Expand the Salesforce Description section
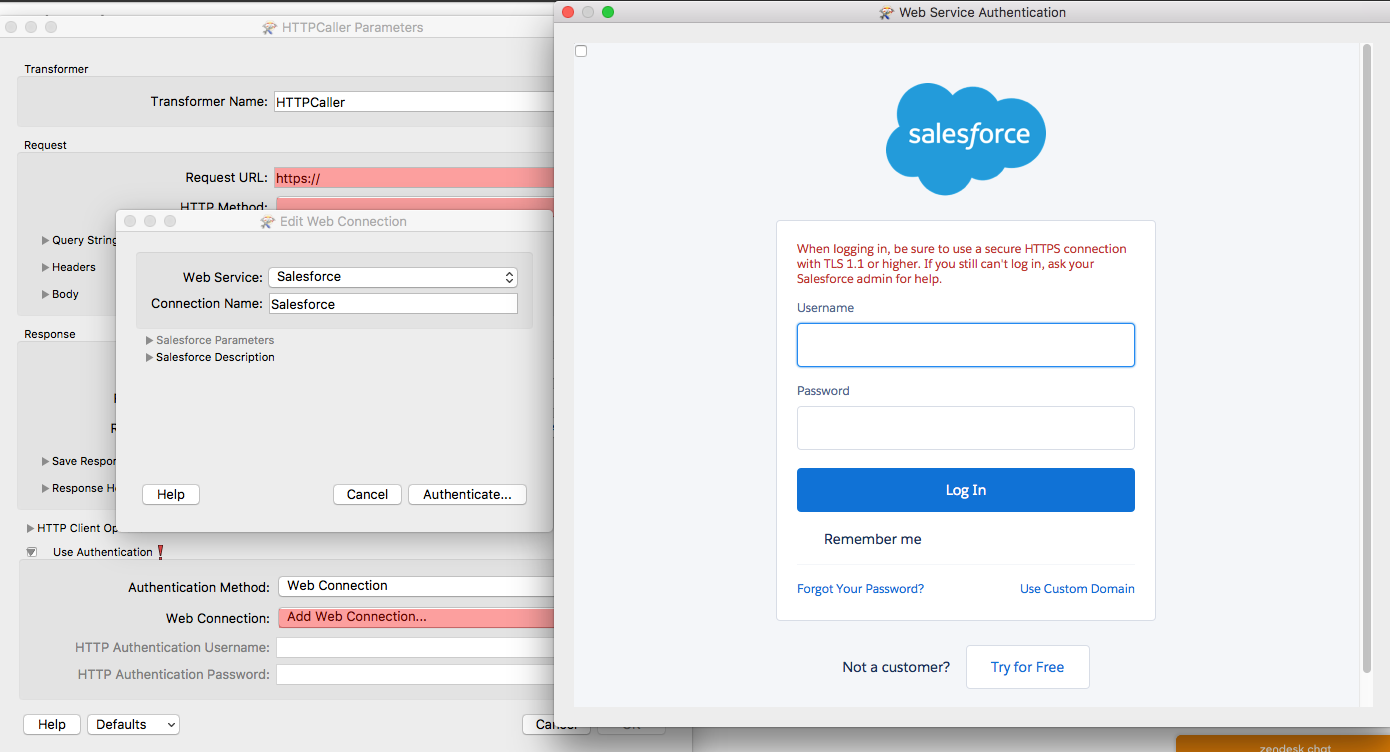1390x752 pixels. tap(150, 357)
